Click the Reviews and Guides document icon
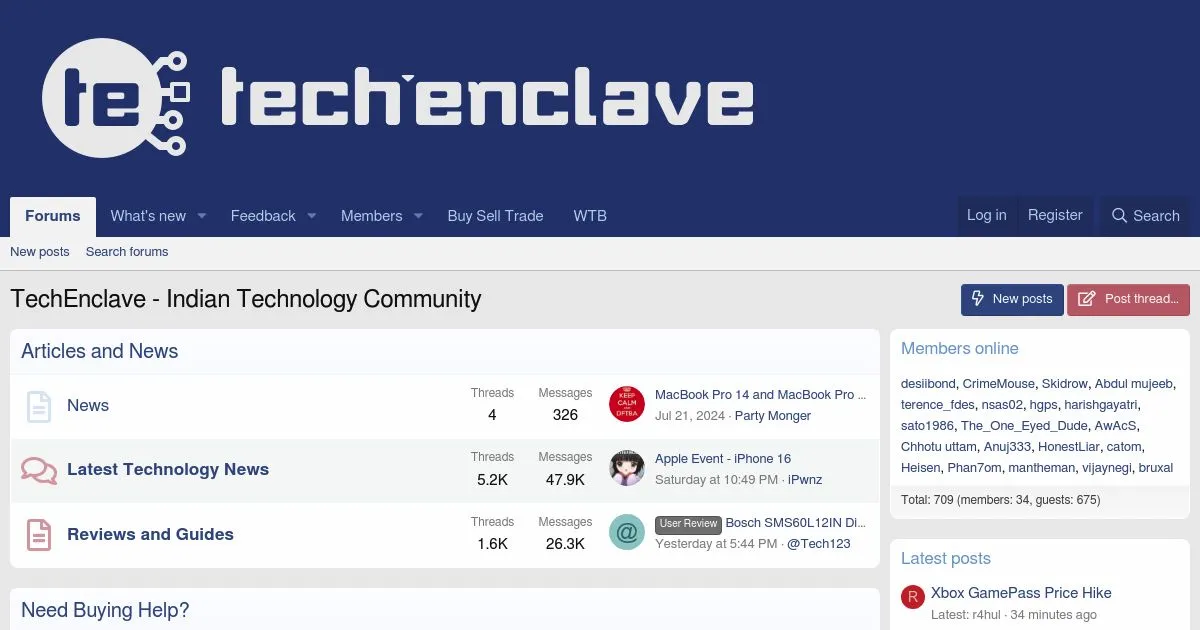This screenshot has width=1200, height=630. [38, 535]
